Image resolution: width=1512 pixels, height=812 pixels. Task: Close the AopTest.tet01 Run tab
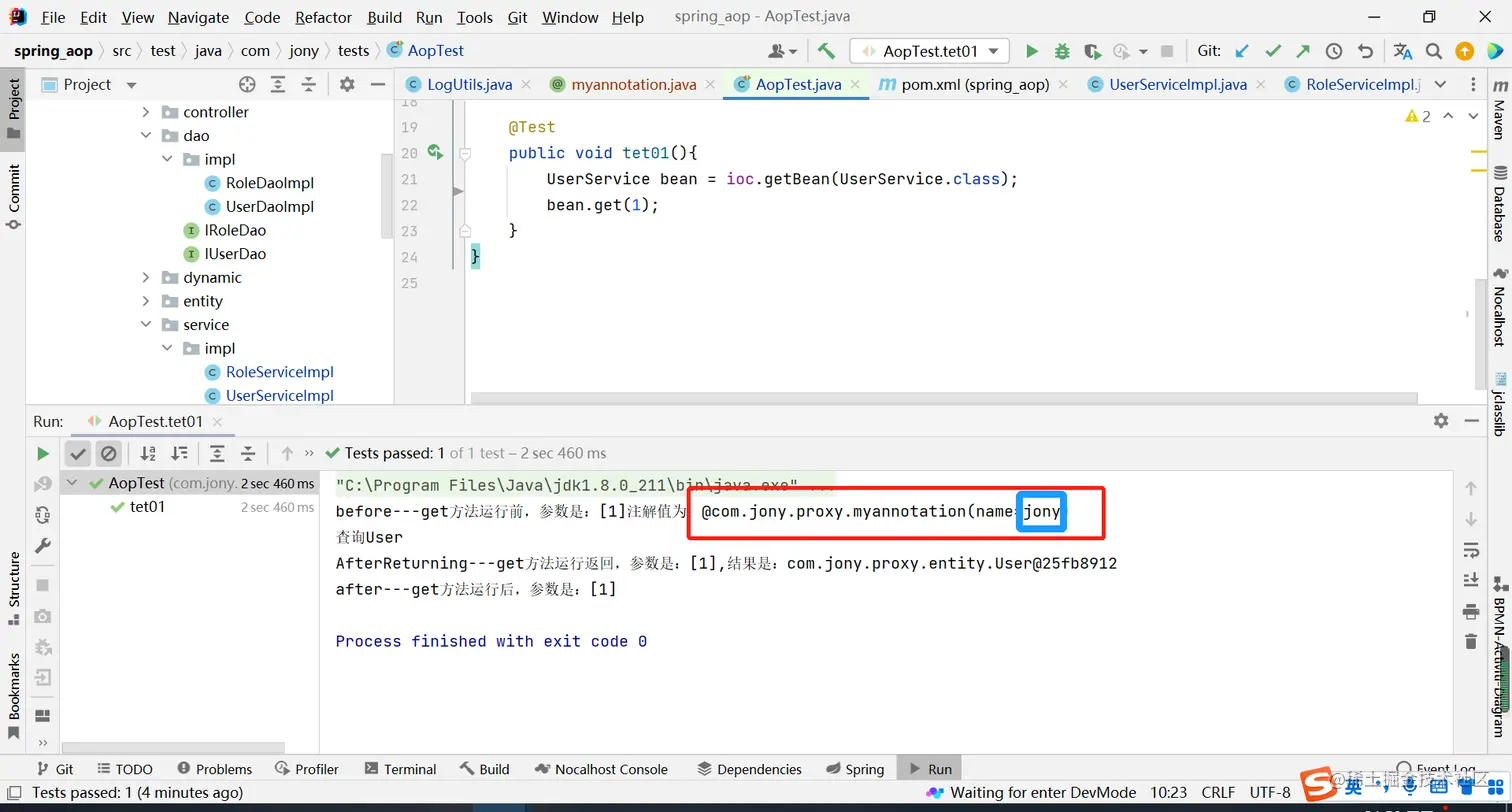(218, 422)
